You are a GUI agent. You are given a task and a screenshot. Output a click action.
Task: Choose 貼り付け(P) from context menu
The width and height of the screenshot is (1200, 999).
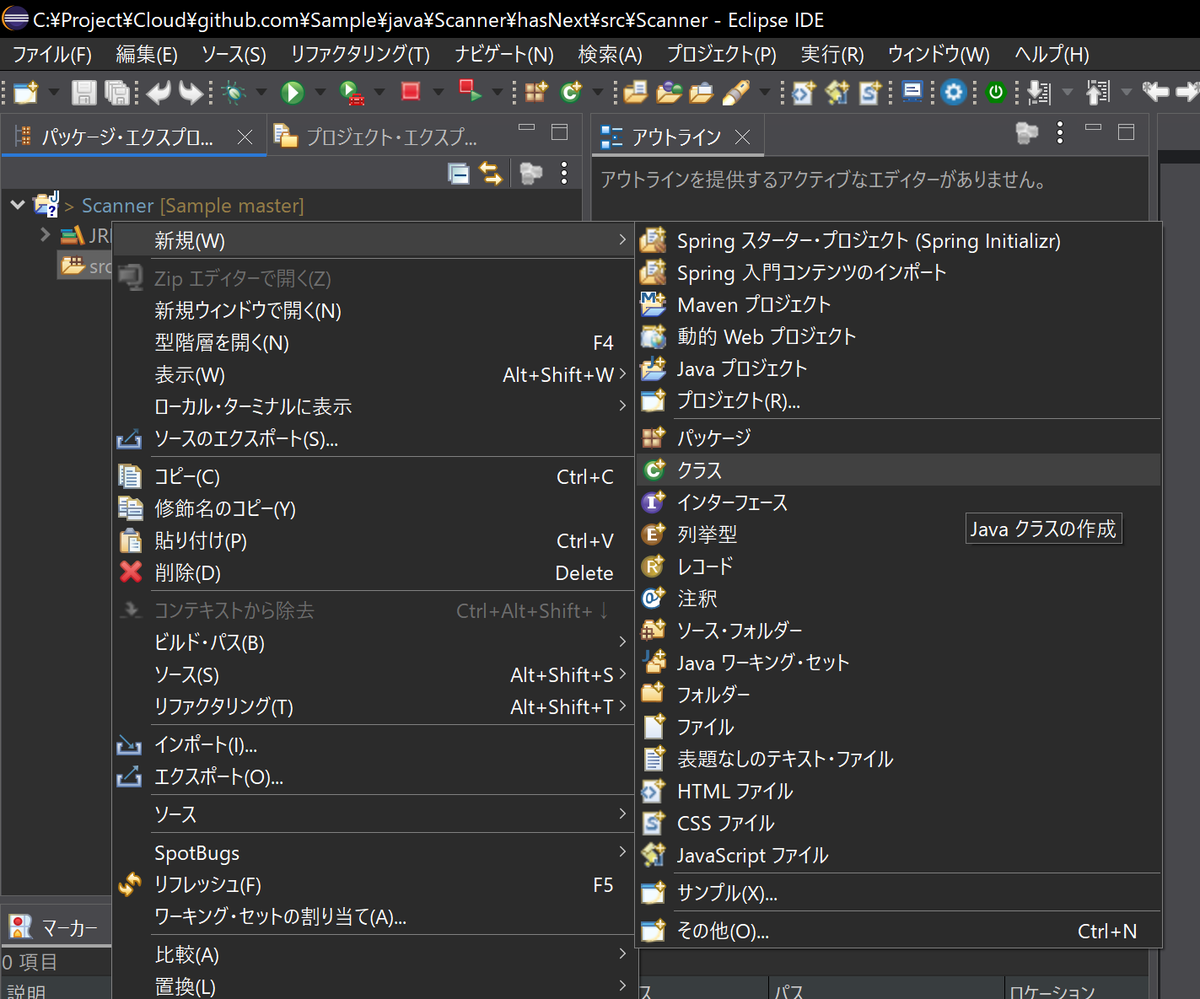click(374, 541)
